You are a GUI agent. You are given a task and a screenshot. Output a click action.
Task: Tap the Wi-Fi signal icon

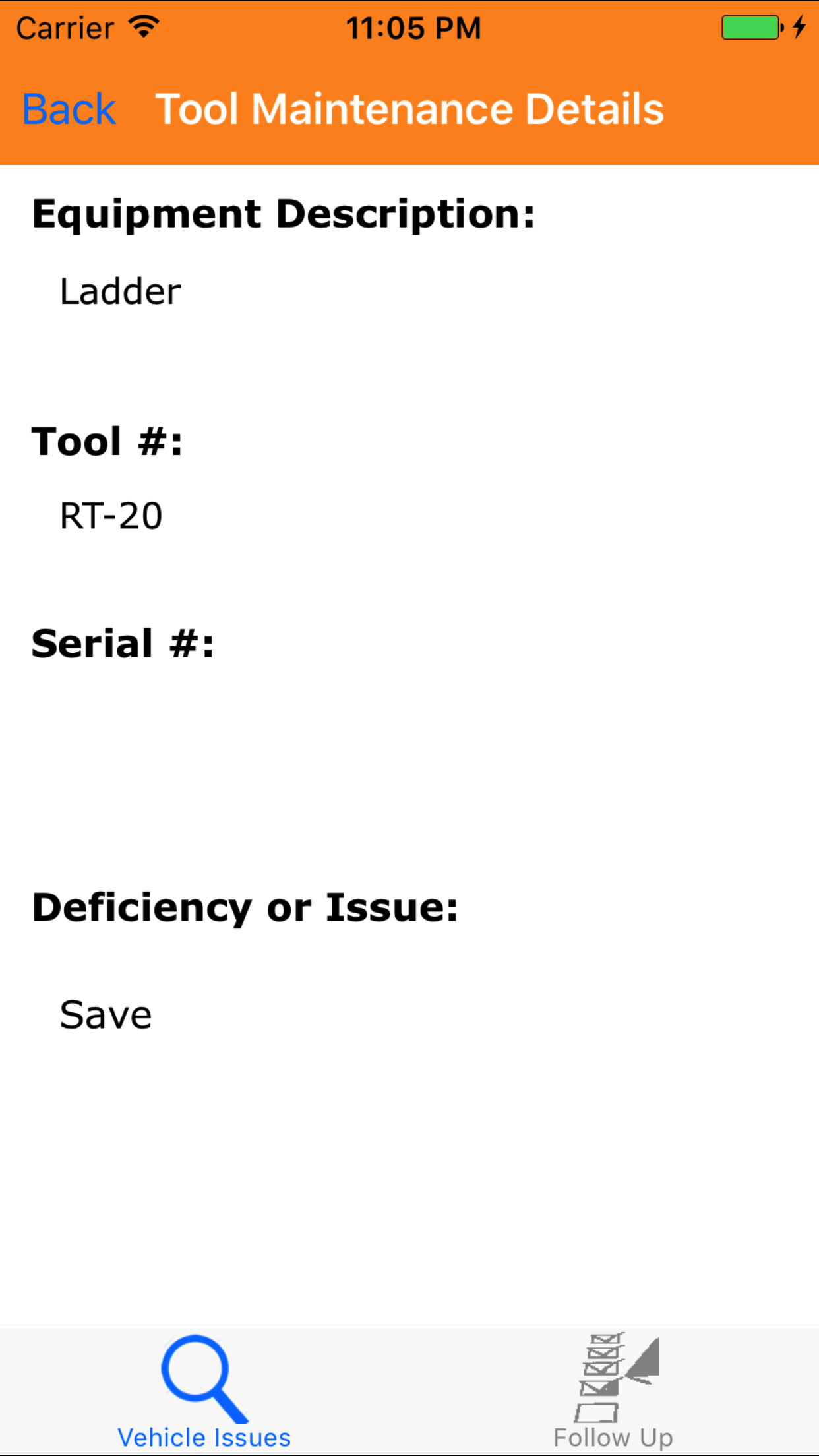(144, 27)
